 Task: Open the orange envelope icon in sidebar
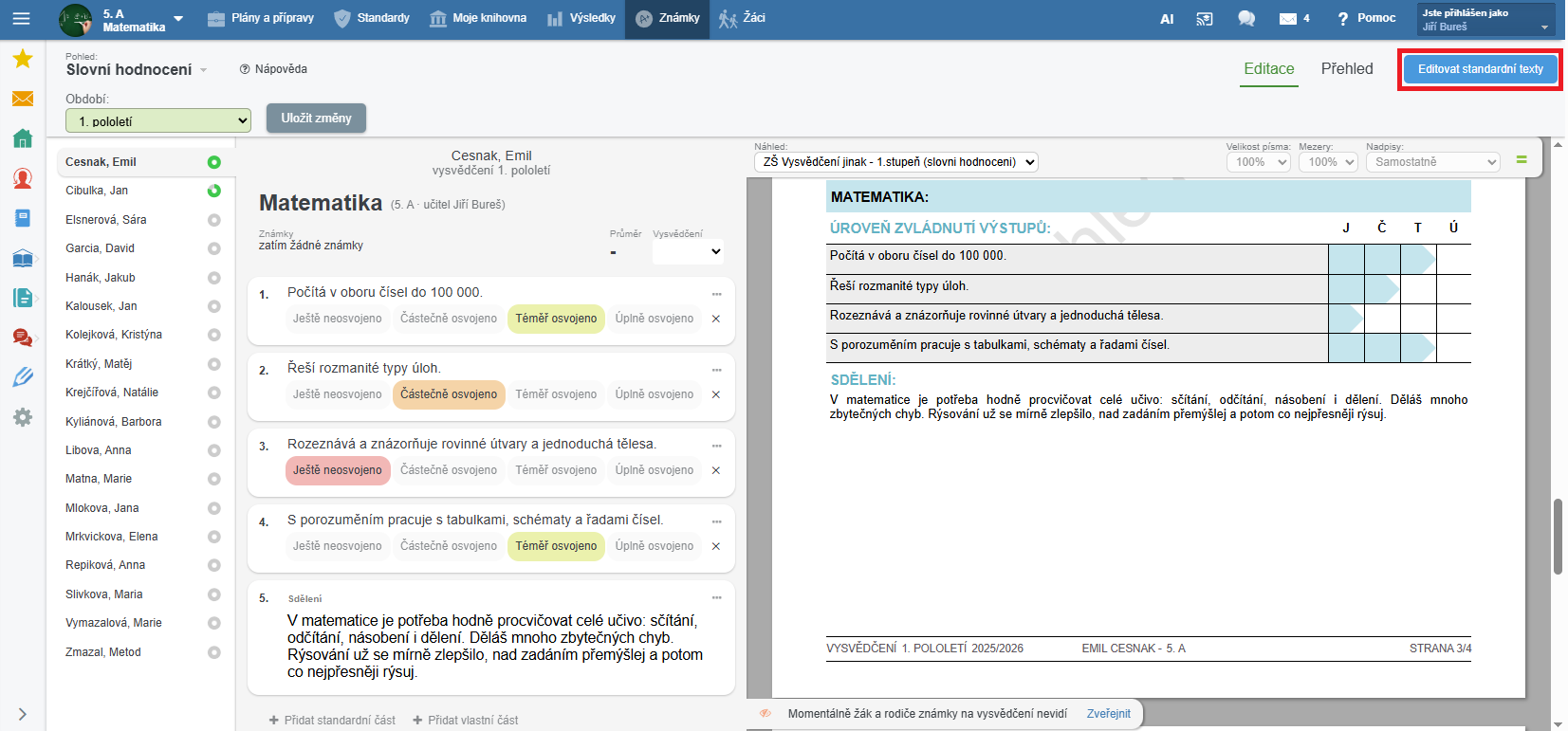tap(23, 99)
